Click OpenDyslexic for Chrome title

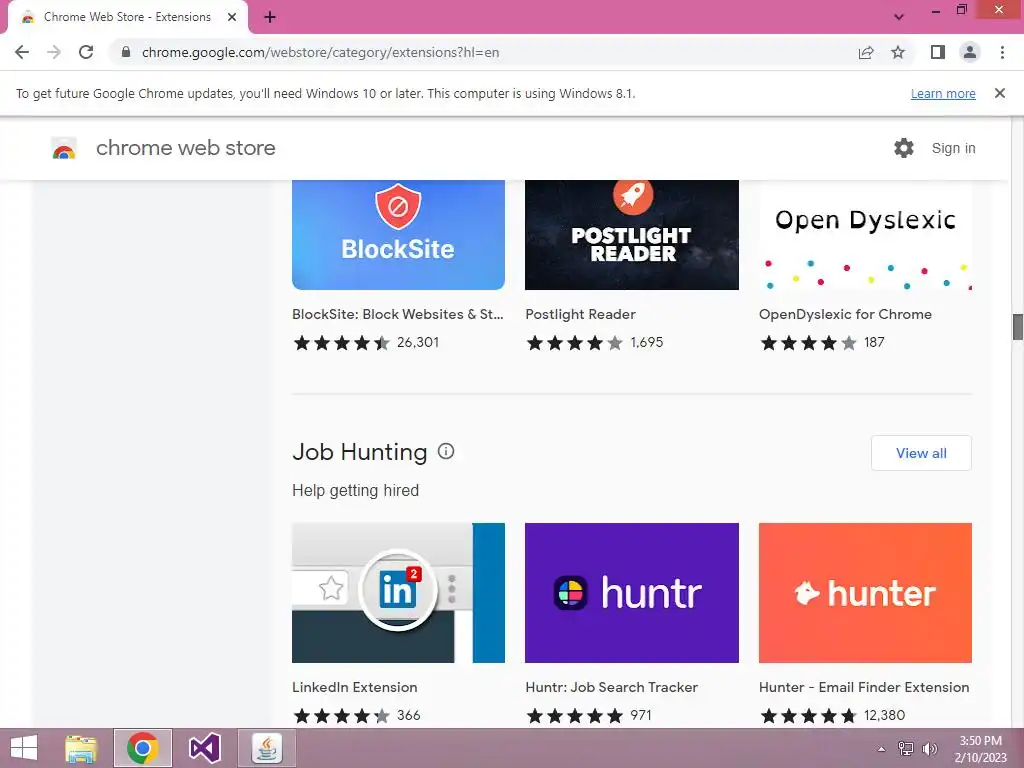(x=845, y=314)
